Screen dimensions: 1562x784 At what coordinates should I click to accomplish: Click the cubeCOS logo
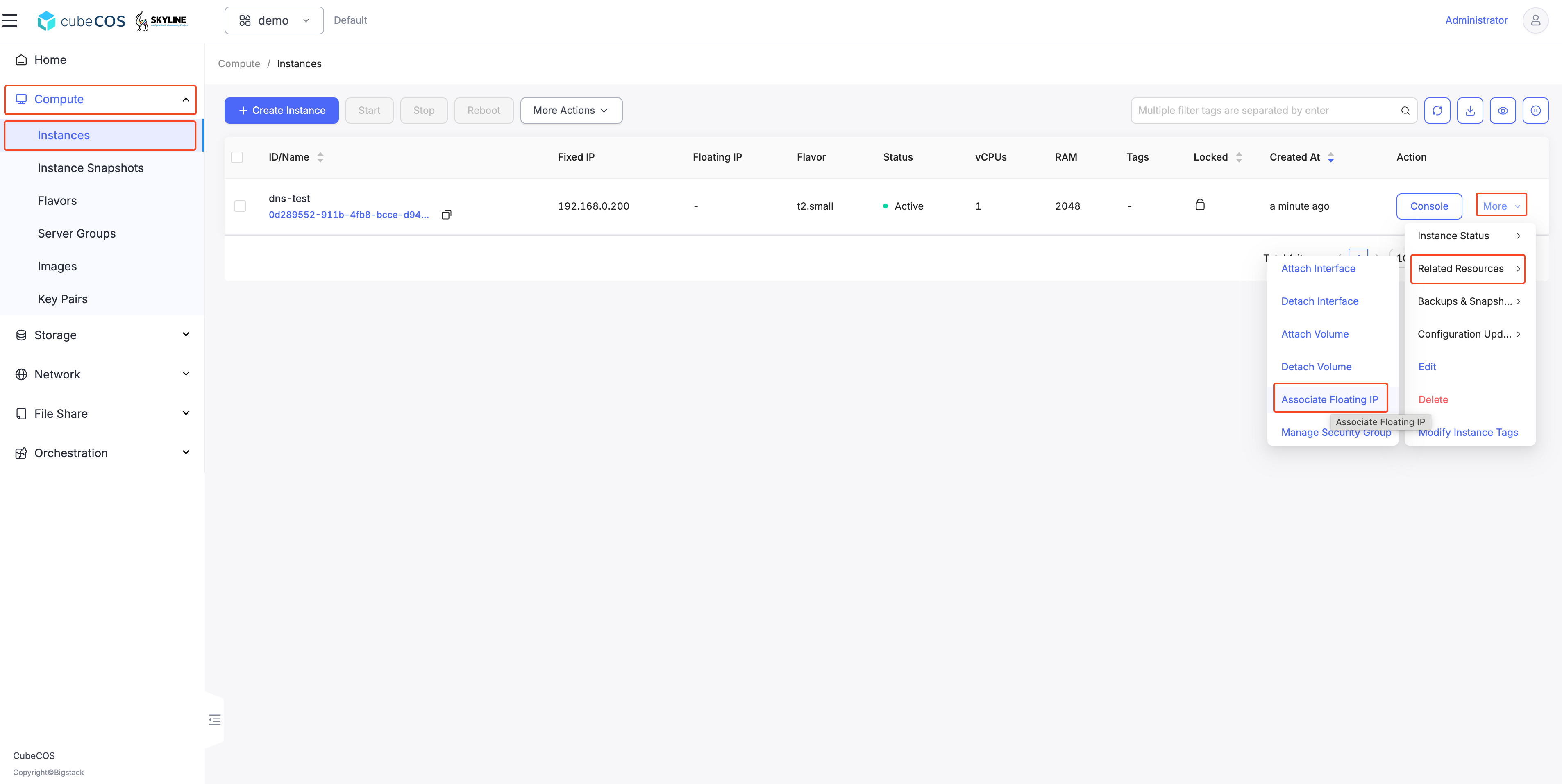tap(81, 21)
